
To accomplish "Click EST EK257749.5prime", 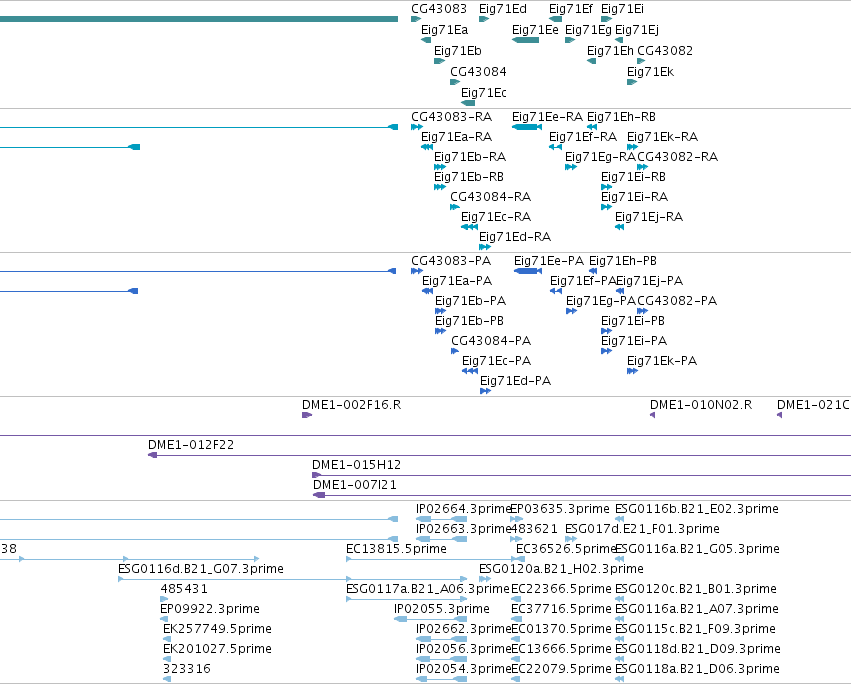I will 217,631.
